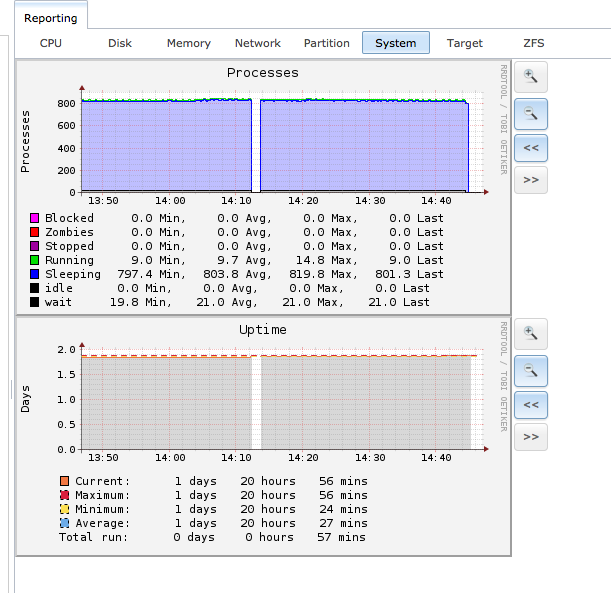The height and width of the screenshot is (593, 611).
Task: Zoom out on the Uptime graph
Action: pos(531,371)
